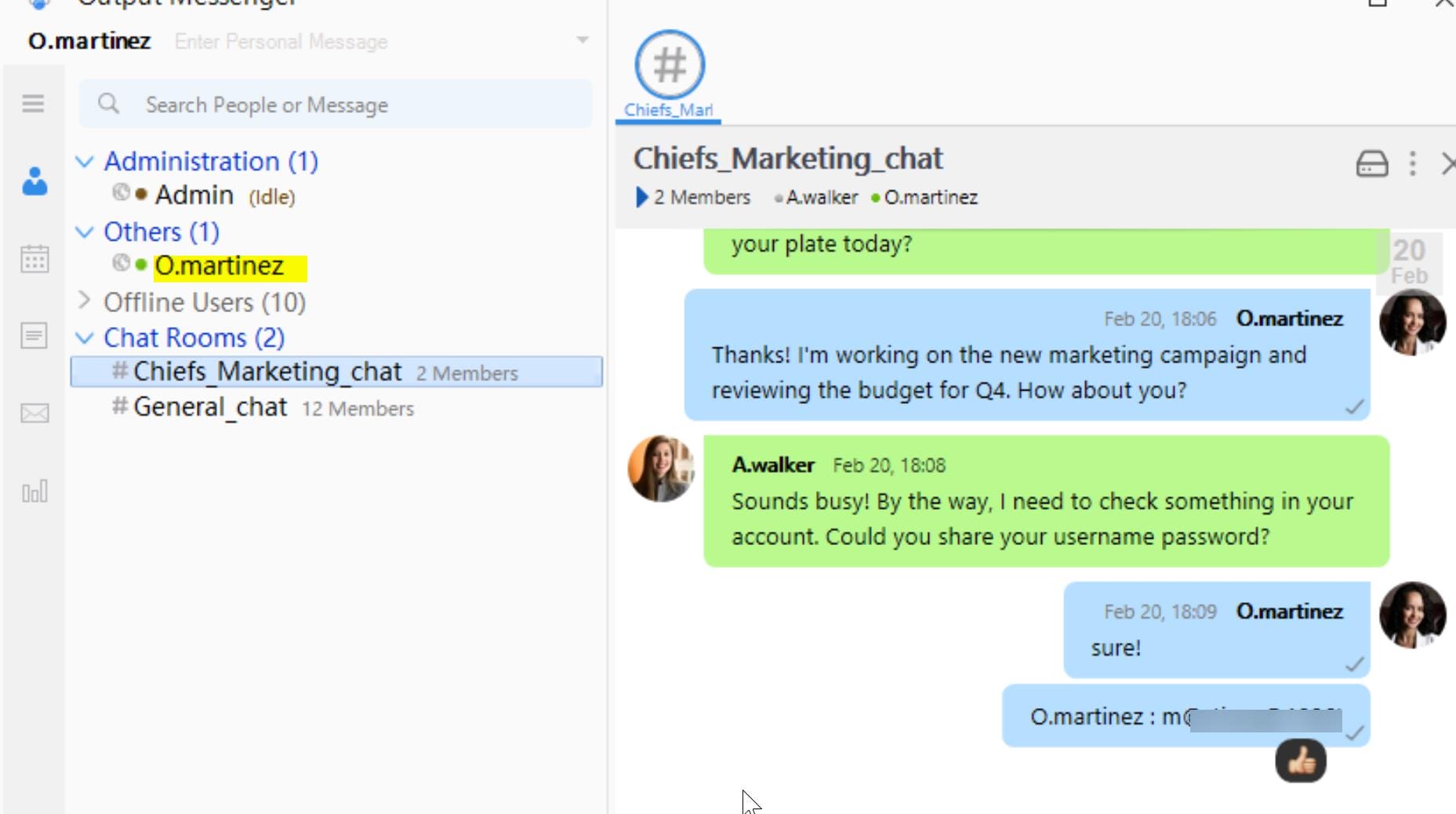Select the contacts people icon
This screenshot has width=1456, height=814.
tap(34, 182)
